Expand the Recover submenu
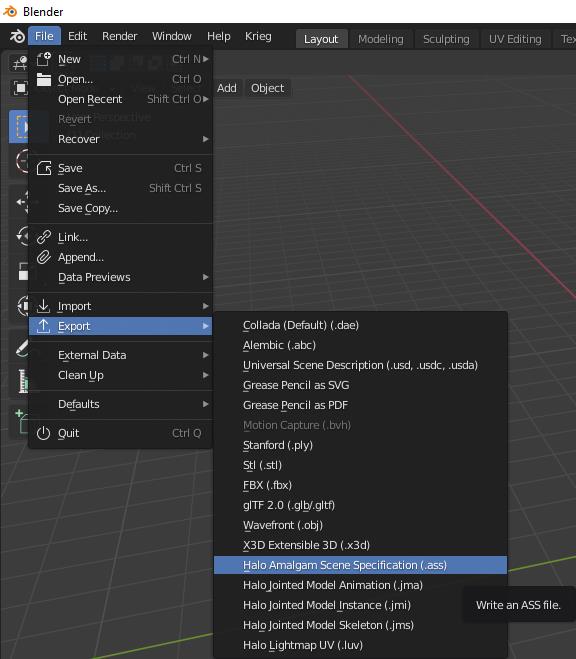Viewport: 576px width, 659px height. (x=121, y=139)
